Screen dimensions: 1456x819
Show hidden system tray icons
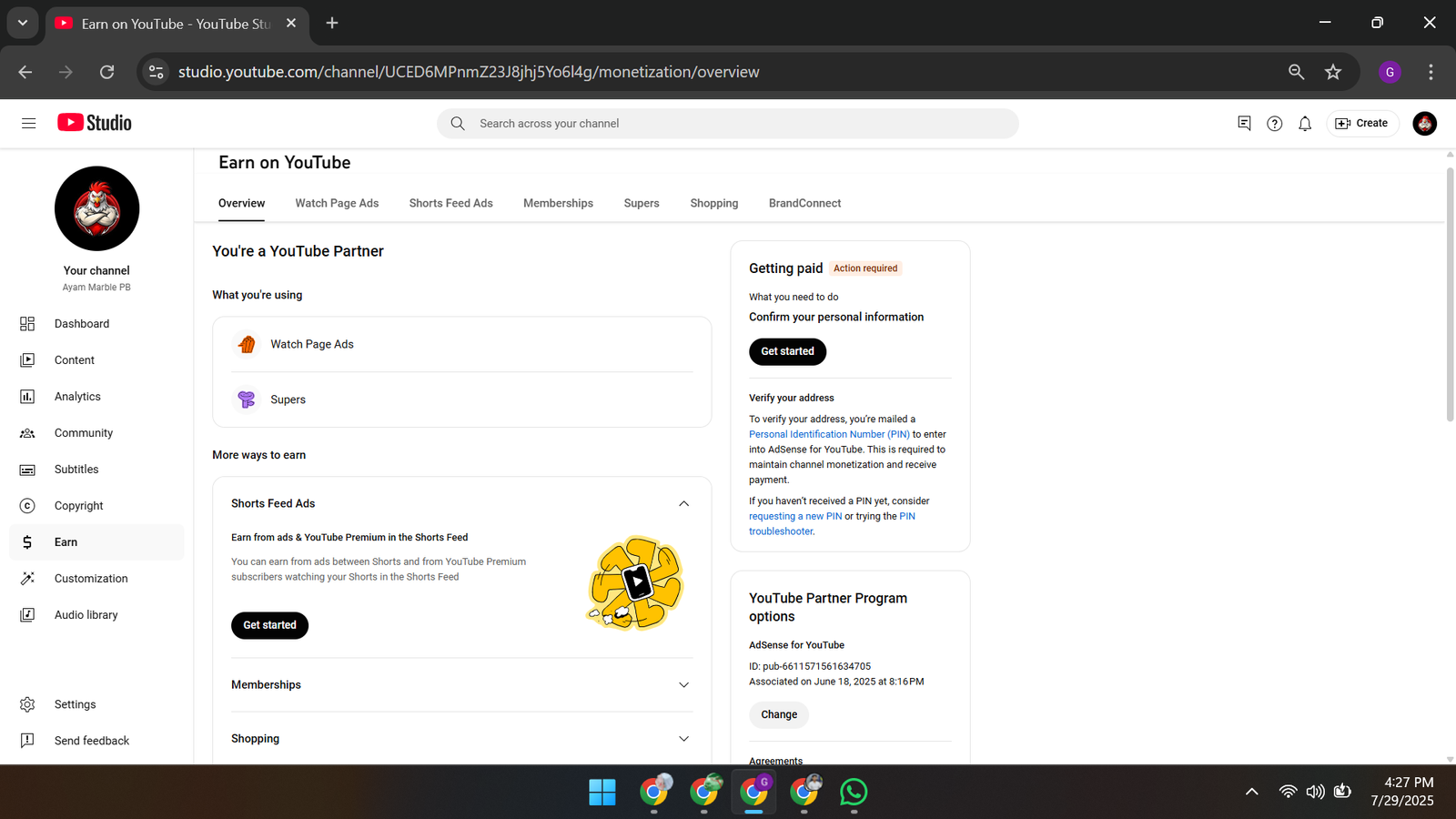[x=1252, y=792]
